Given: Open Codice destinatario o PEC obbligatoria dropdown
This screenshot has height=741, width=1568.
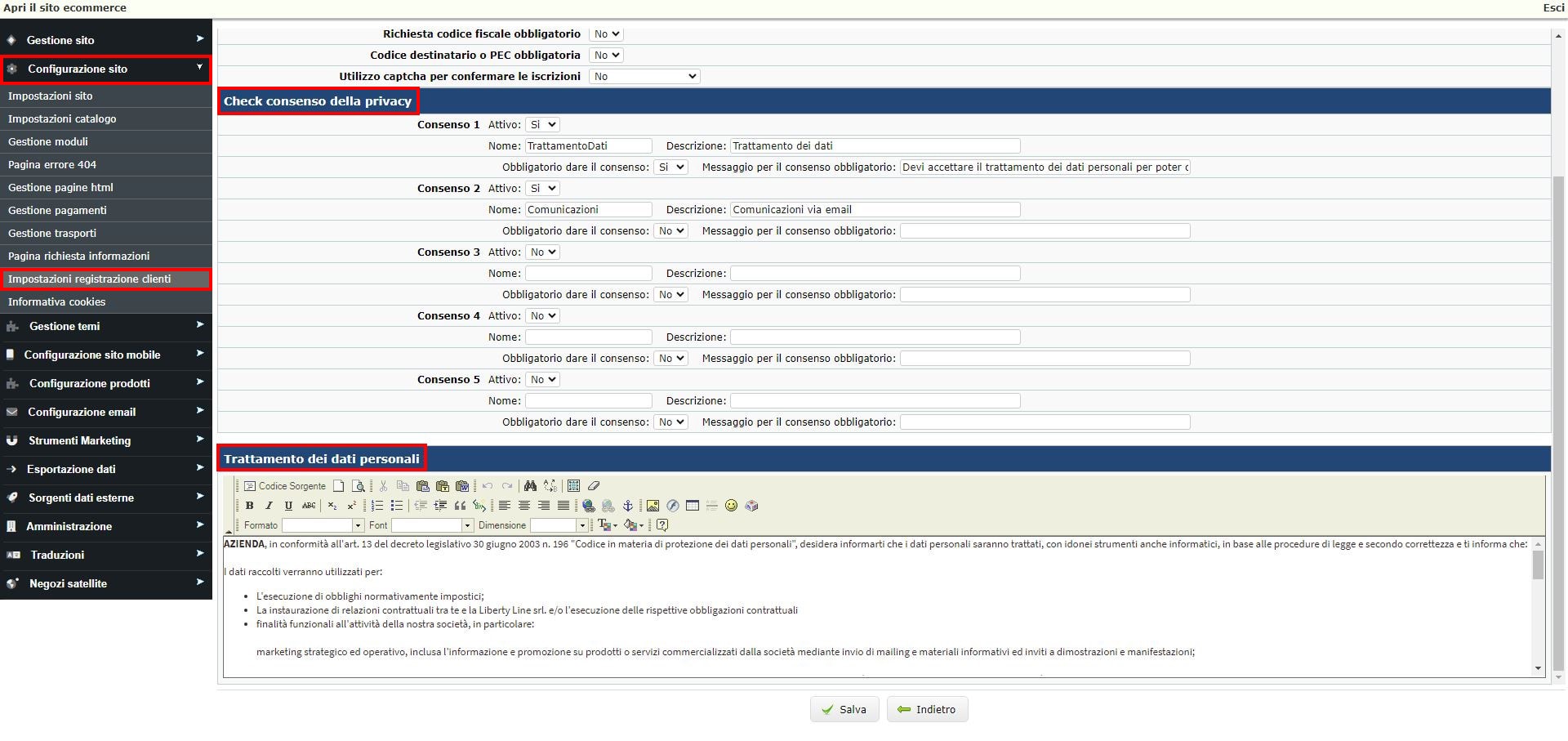Looking at the screenshot, I should pyautogui.click(x=606, y=55).
